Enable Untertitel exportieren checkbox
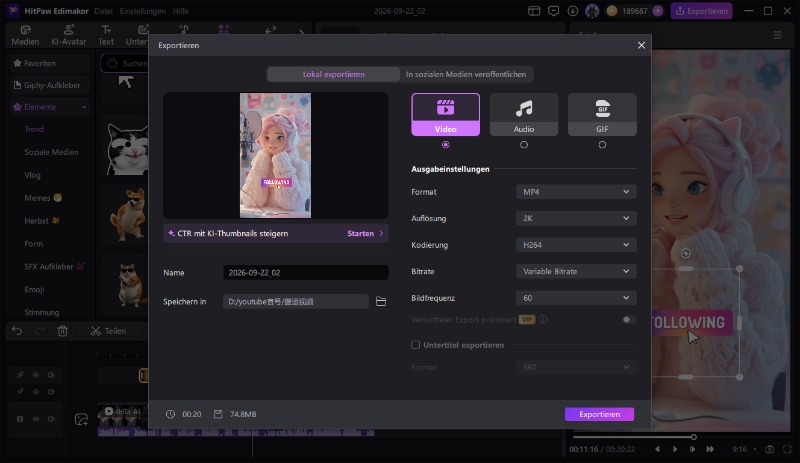Image resolution: width=800 pixels, height=463 pixels. (x=415, y=345)
